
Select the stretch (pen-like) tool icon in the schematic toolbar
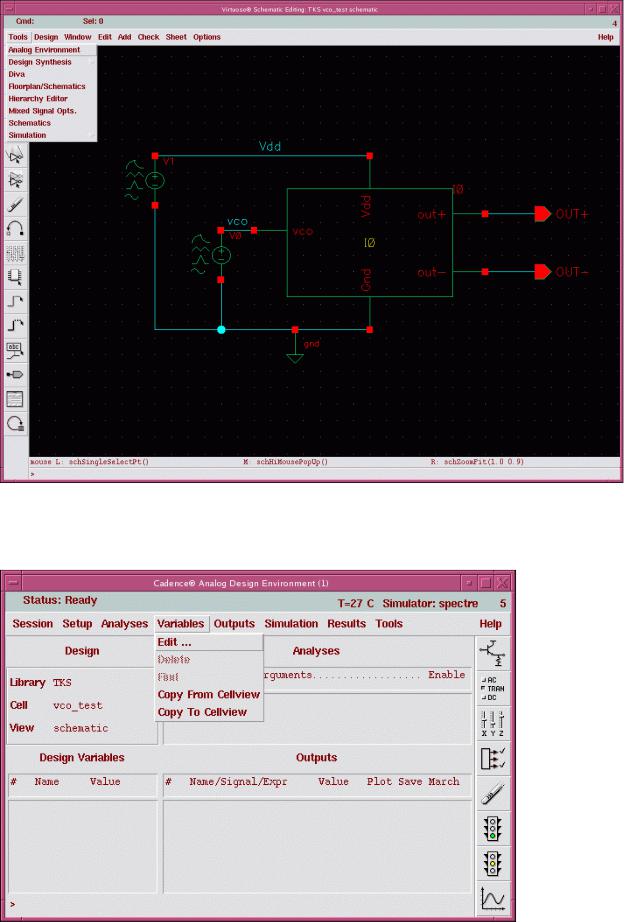(15, 204)
